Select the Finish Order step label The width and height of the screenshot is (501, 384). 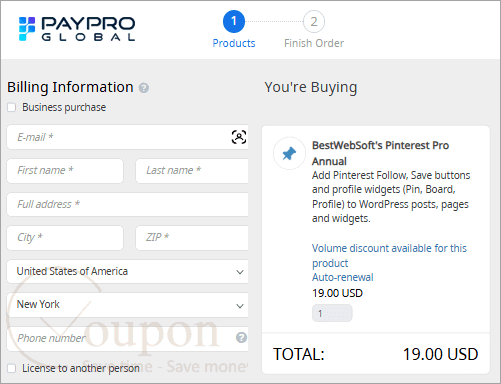pos(314,43)
